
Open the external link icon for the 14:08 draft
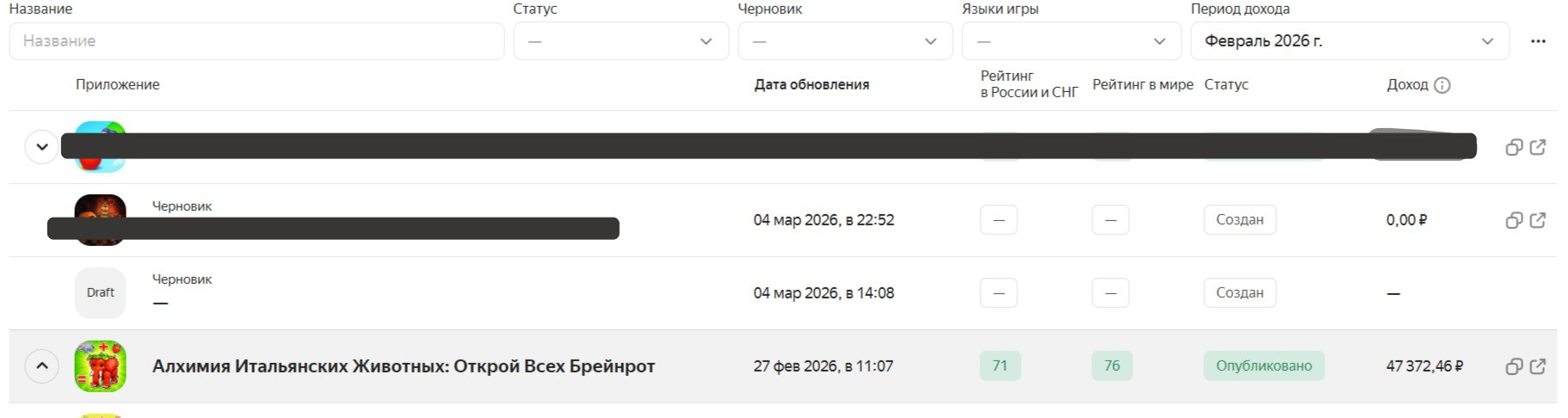coord(1538,293)
